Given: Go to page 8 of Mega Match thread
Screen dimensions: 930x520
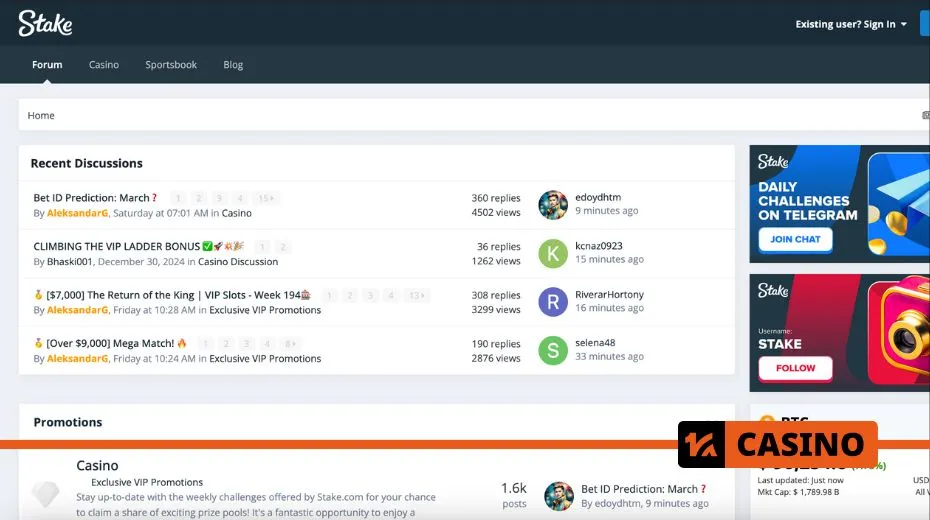Looking at the screenshot, I should click(x=290, y=344).
